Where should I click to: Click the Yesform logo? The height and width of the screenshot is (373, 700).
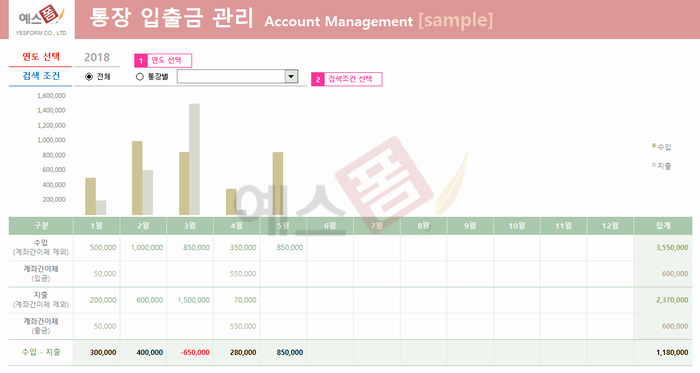pos(42,19)
